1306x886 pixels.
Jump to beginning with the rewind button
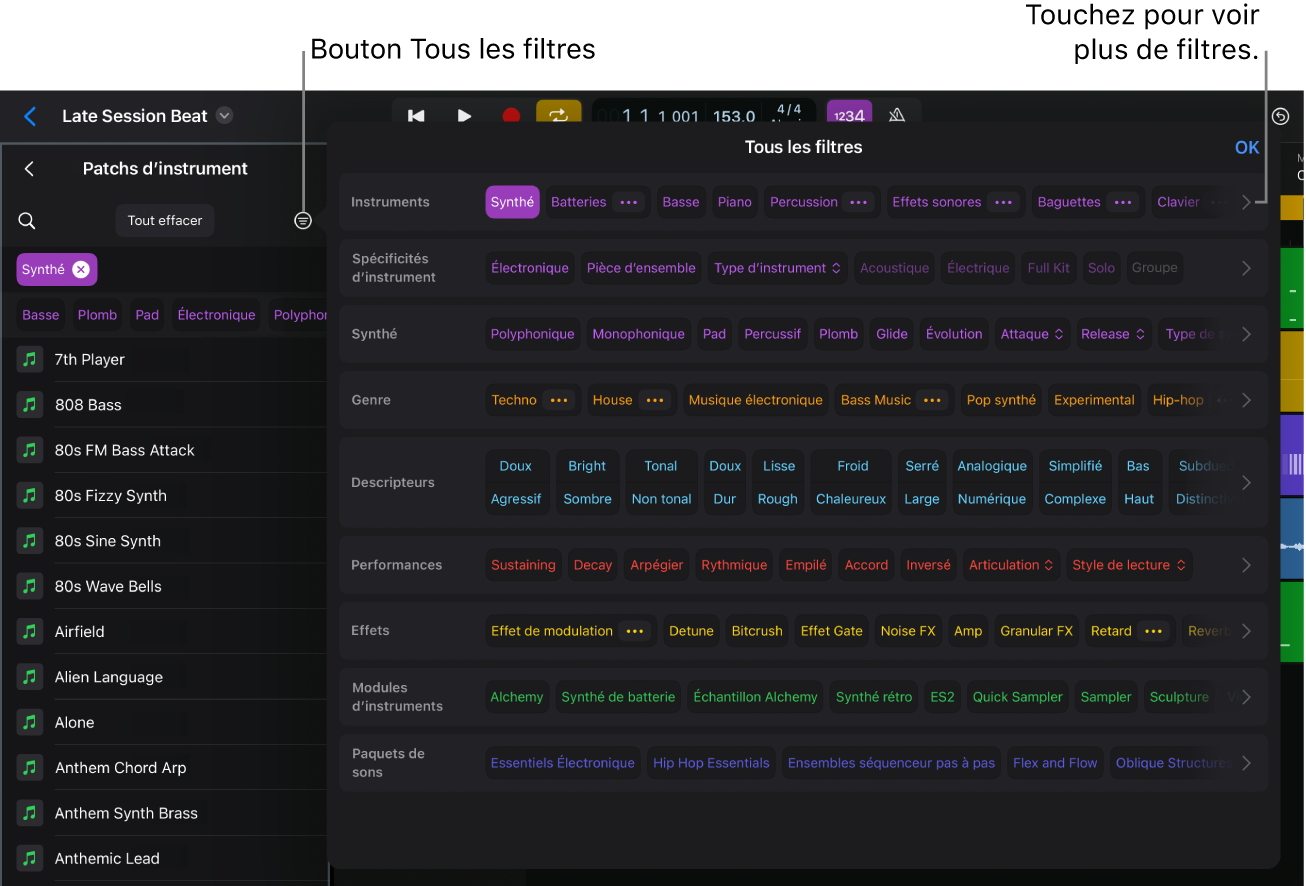[x=416, y=116]
